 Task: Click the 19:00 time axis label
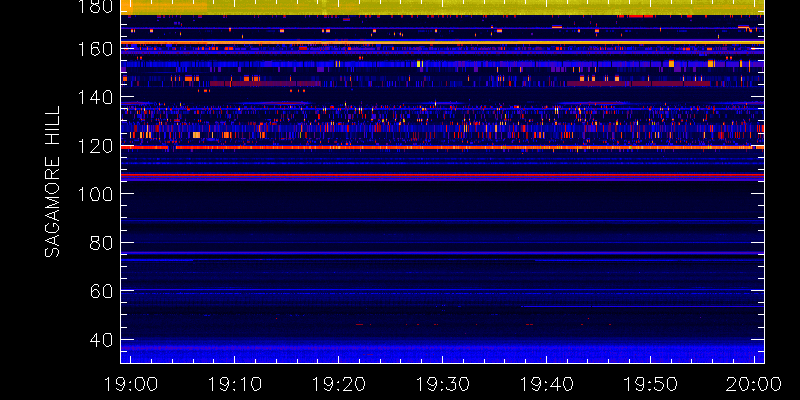[x=131, y=383]
